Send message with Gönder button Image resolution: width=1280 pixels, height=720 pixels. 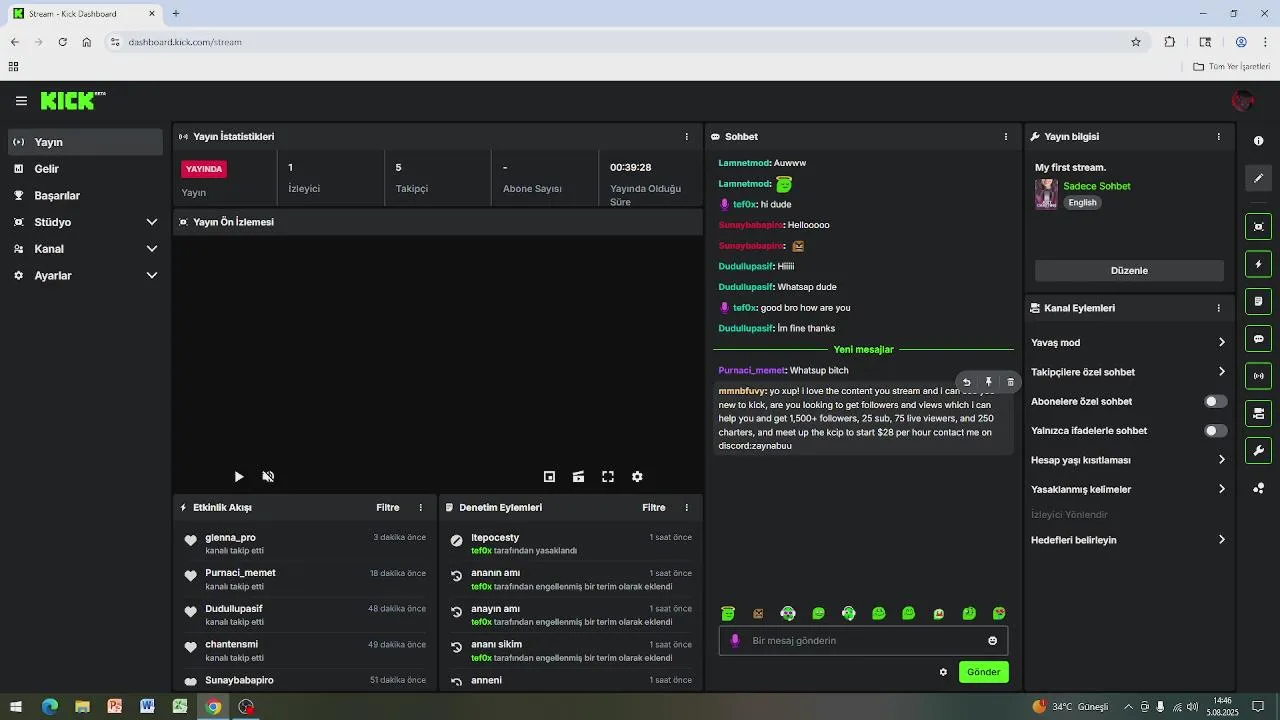click(x=983, y=672)
